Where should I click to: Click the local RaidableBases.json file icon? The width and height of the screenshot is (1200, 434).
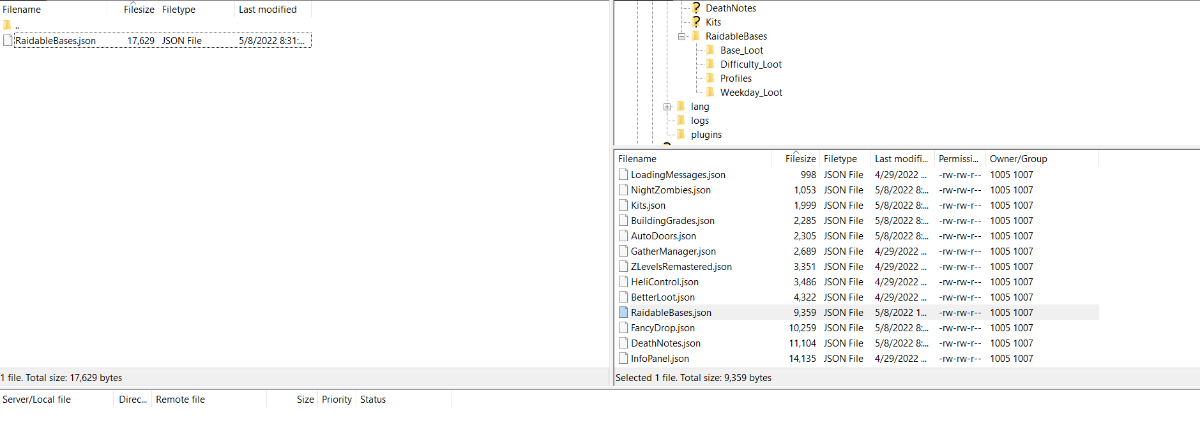pos(8,41)
